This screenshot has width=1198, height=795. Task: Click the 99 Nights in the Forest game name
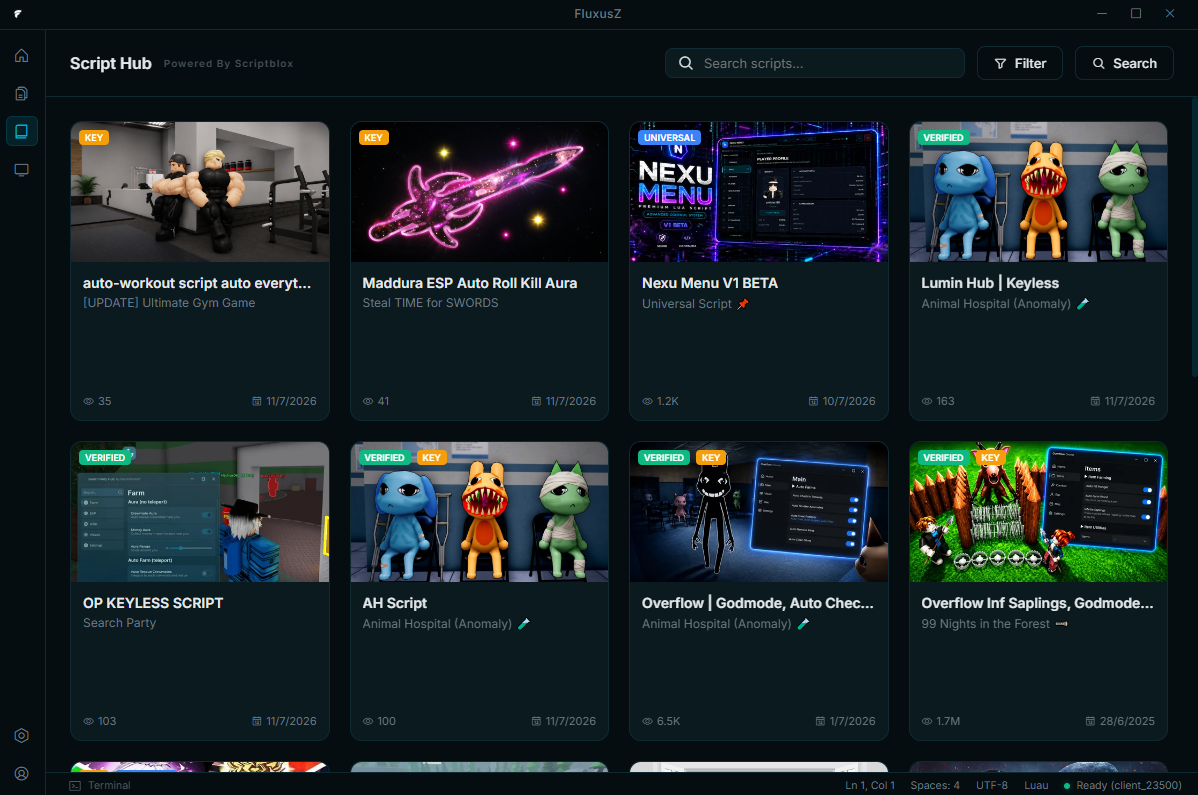[986, 624]
